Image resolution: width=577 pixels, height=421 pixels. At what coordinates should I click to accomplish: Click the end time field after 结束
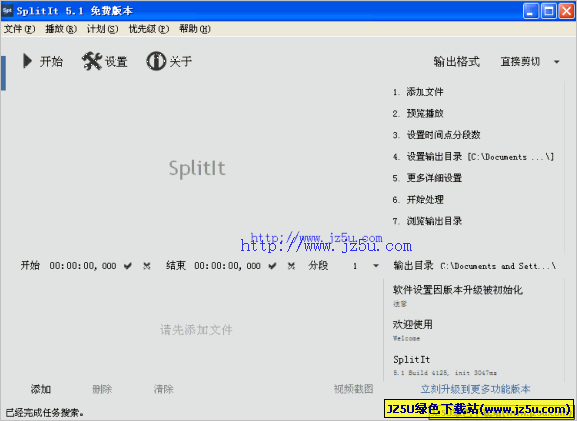227,266
